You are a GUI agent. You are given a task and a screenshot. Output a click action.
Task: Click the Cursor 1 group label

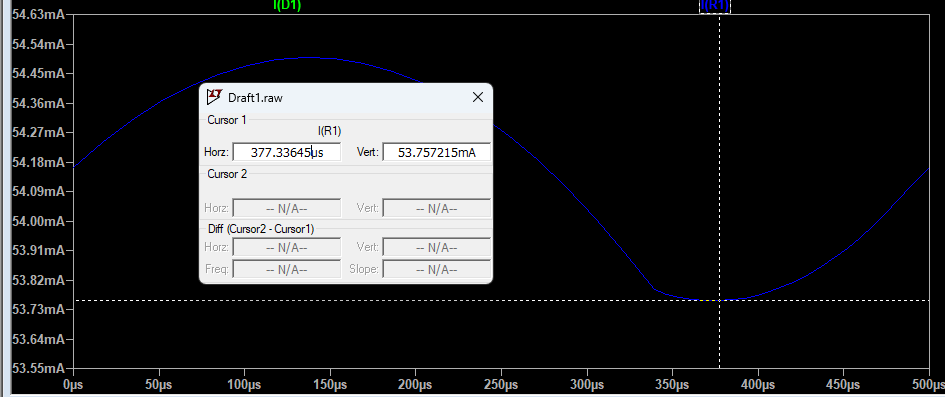coord(227,120)
